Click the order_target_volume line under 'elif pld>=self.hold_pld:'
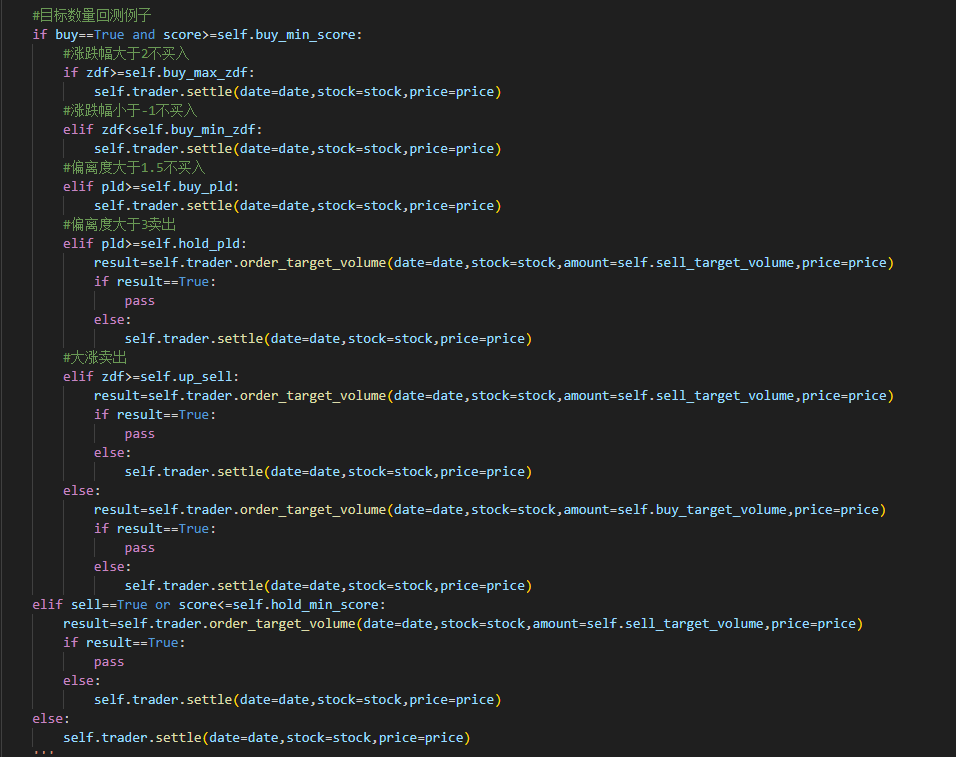This screenshot has height=757, width=956. click(494, 263)
